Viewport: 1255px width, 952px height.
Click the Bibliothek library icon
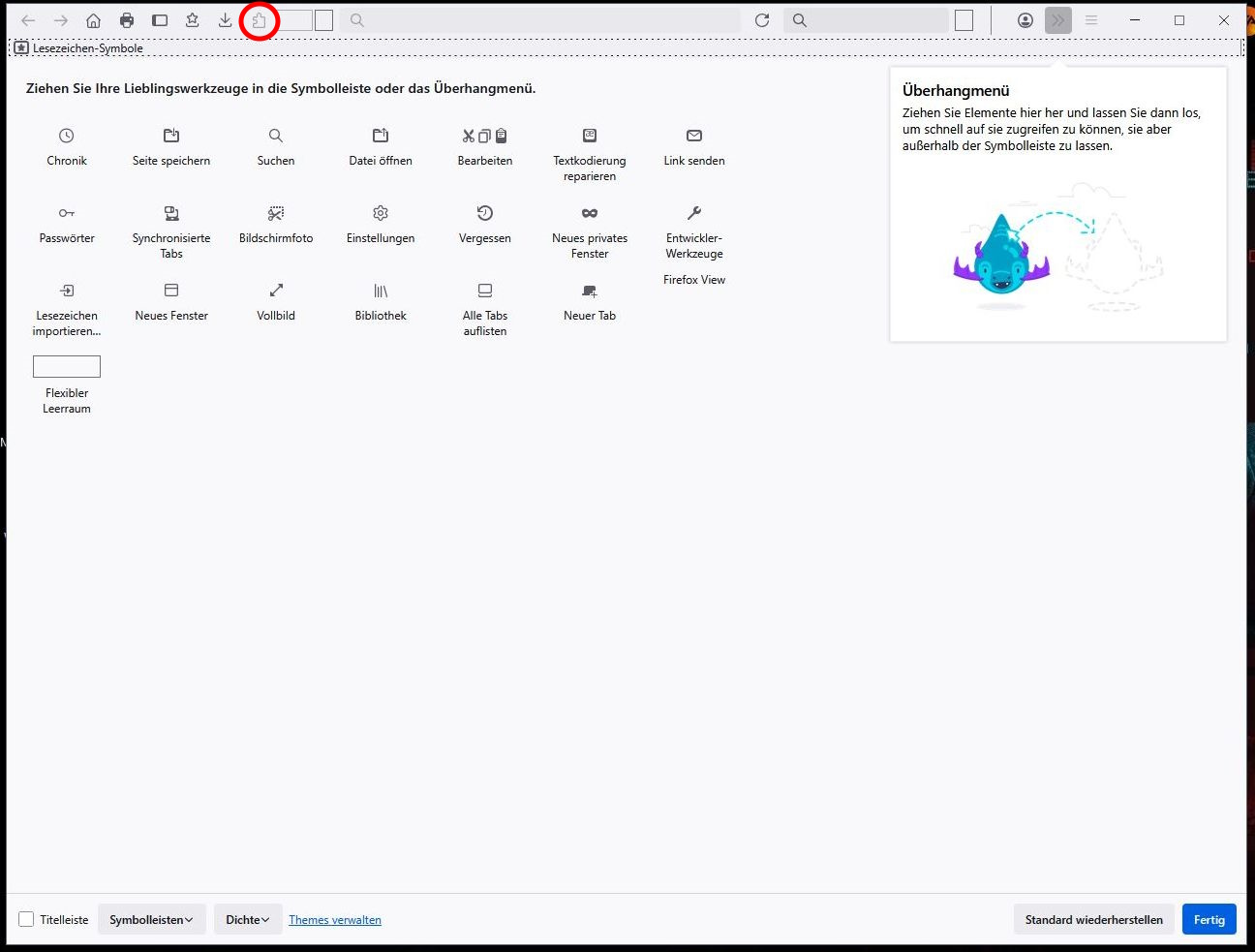pos(381,291)
